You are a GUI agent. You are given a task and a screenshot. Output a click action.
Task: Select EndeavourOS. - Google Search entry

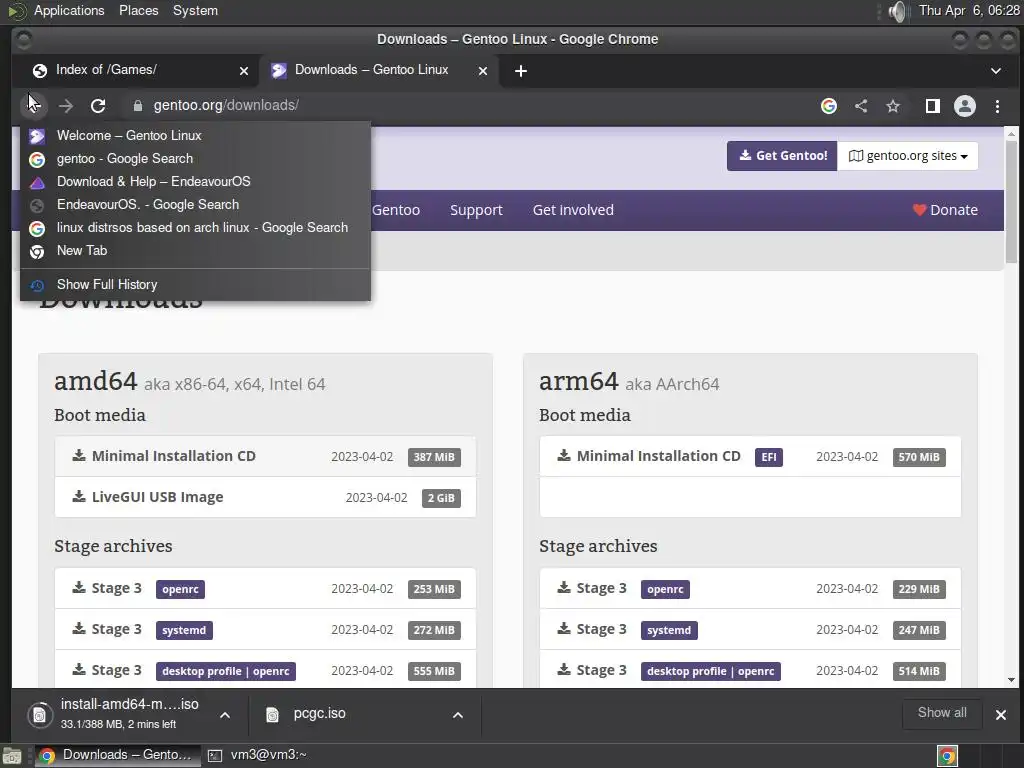195,204
